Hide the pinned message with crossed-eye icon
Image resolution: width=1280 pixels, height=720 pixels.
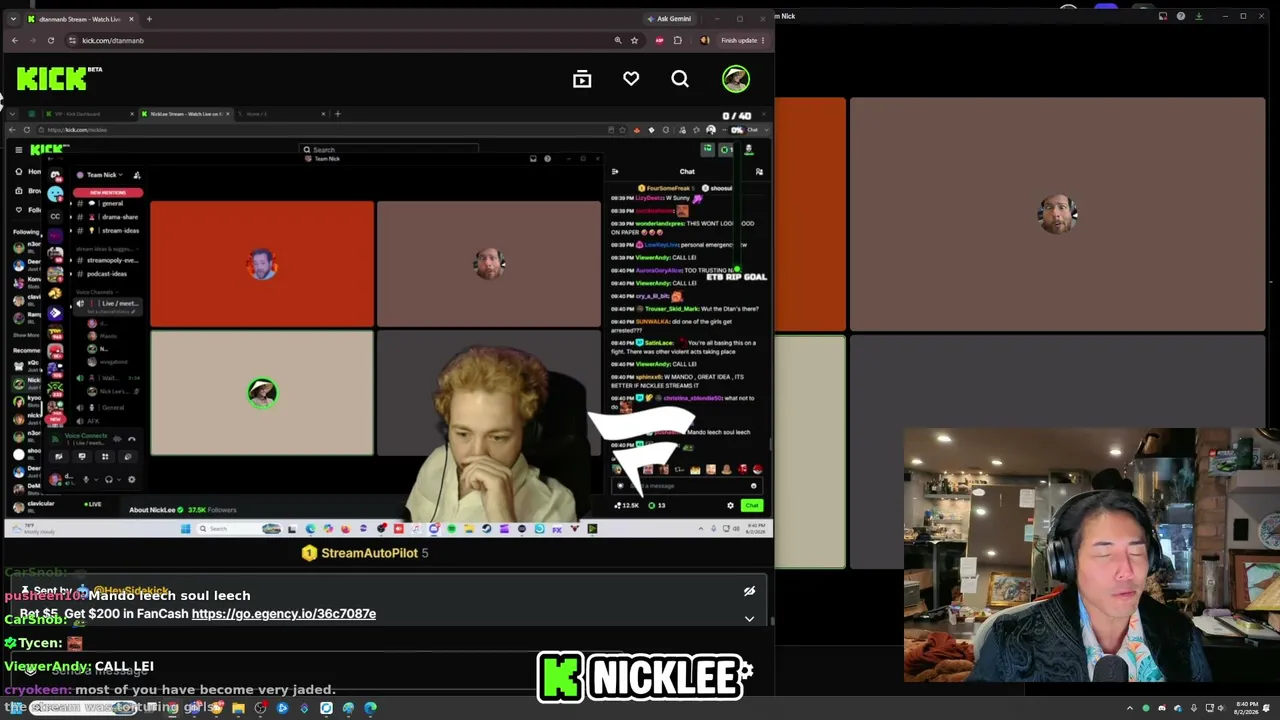click(x=749, y=591)
